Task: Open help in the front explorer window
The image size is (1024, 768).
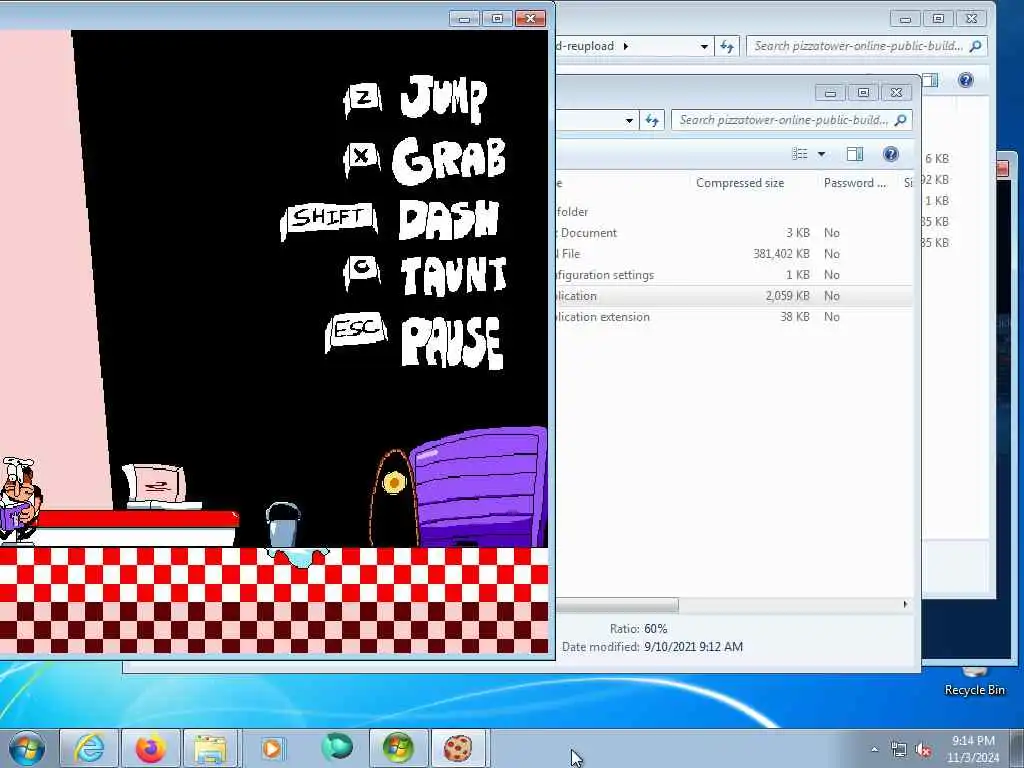Action: click(890, 154)
